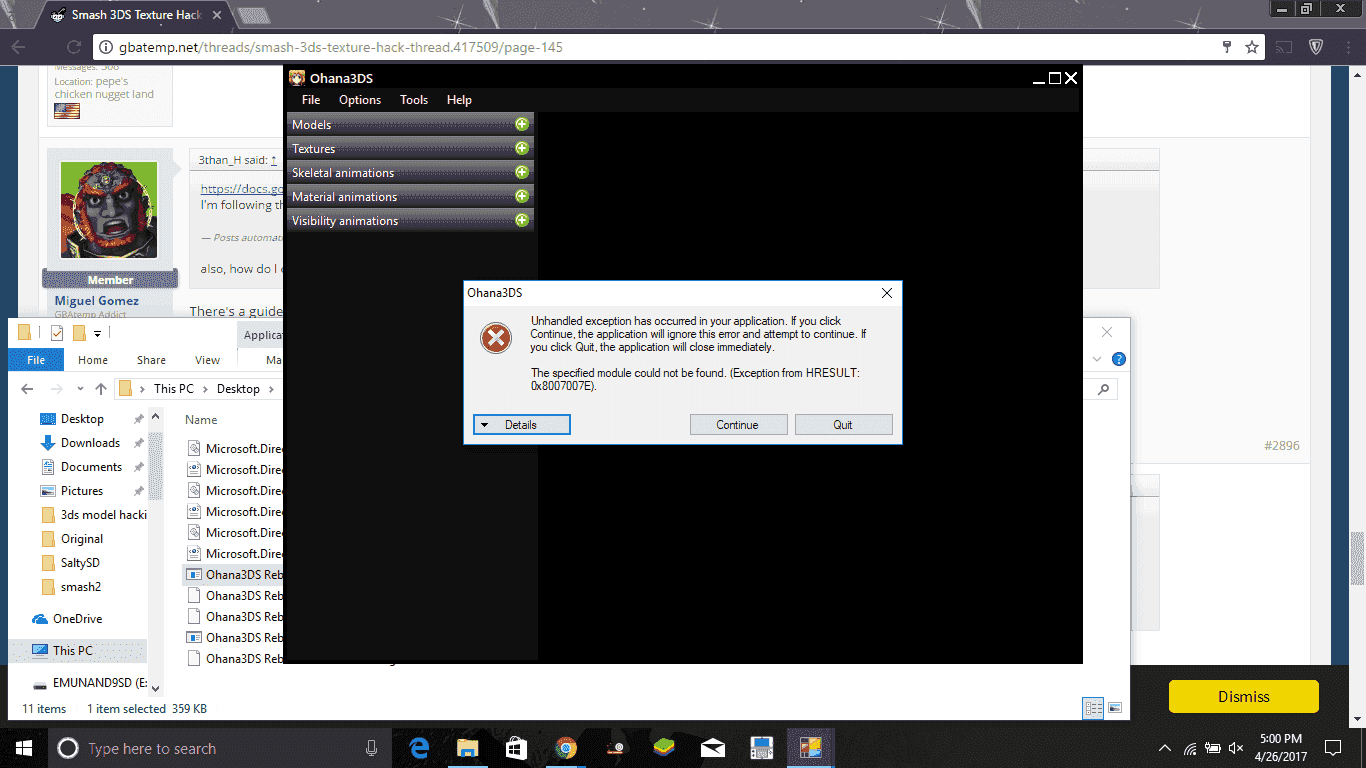
Task: Expand the Visibility animations panel
Action: (521, 221)
